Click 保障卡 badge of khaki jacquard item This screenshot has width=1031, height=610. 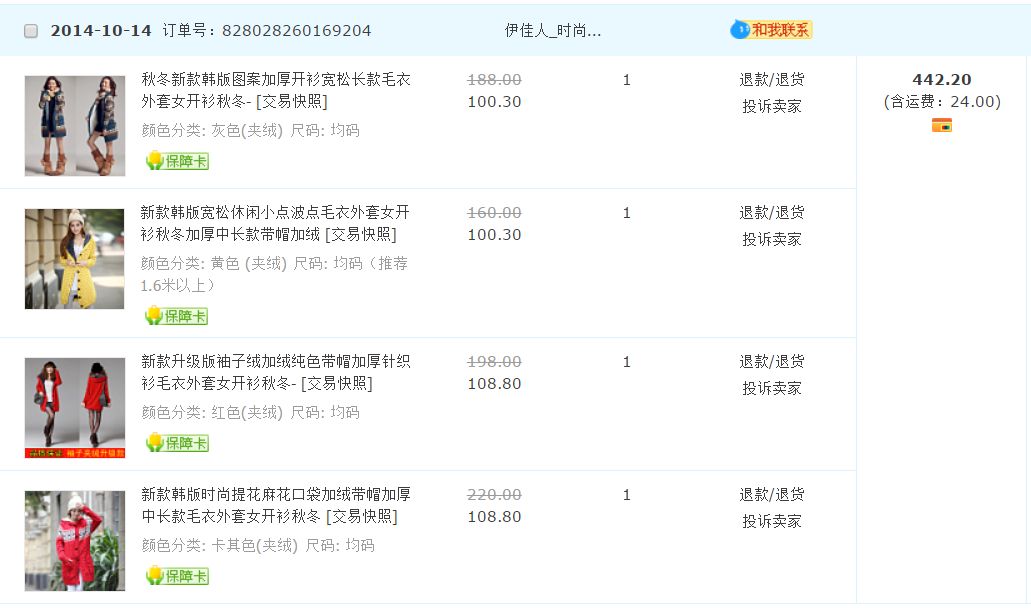[177, 576]
